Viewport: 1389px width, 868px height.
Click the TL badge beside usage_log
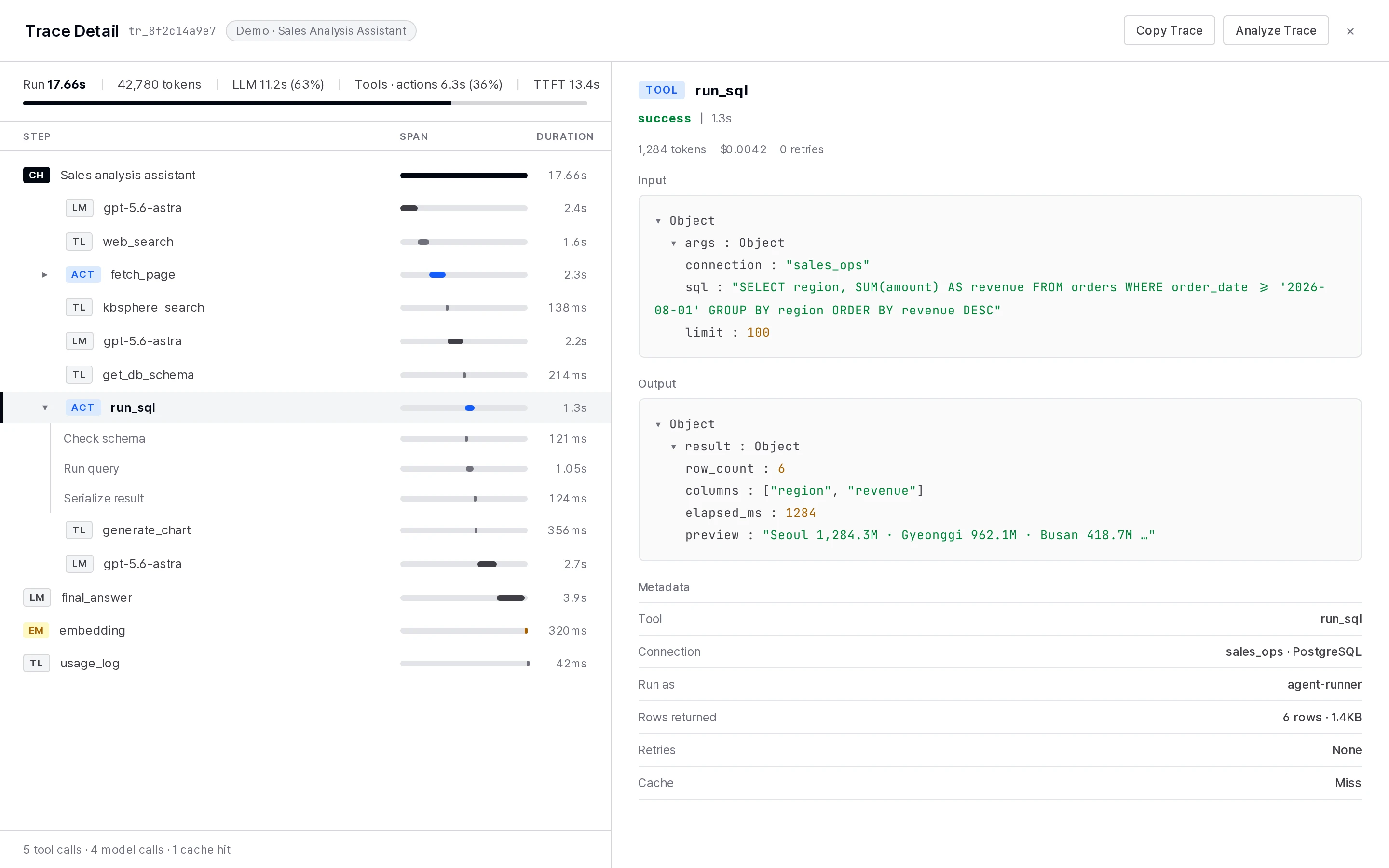(36, 663)
